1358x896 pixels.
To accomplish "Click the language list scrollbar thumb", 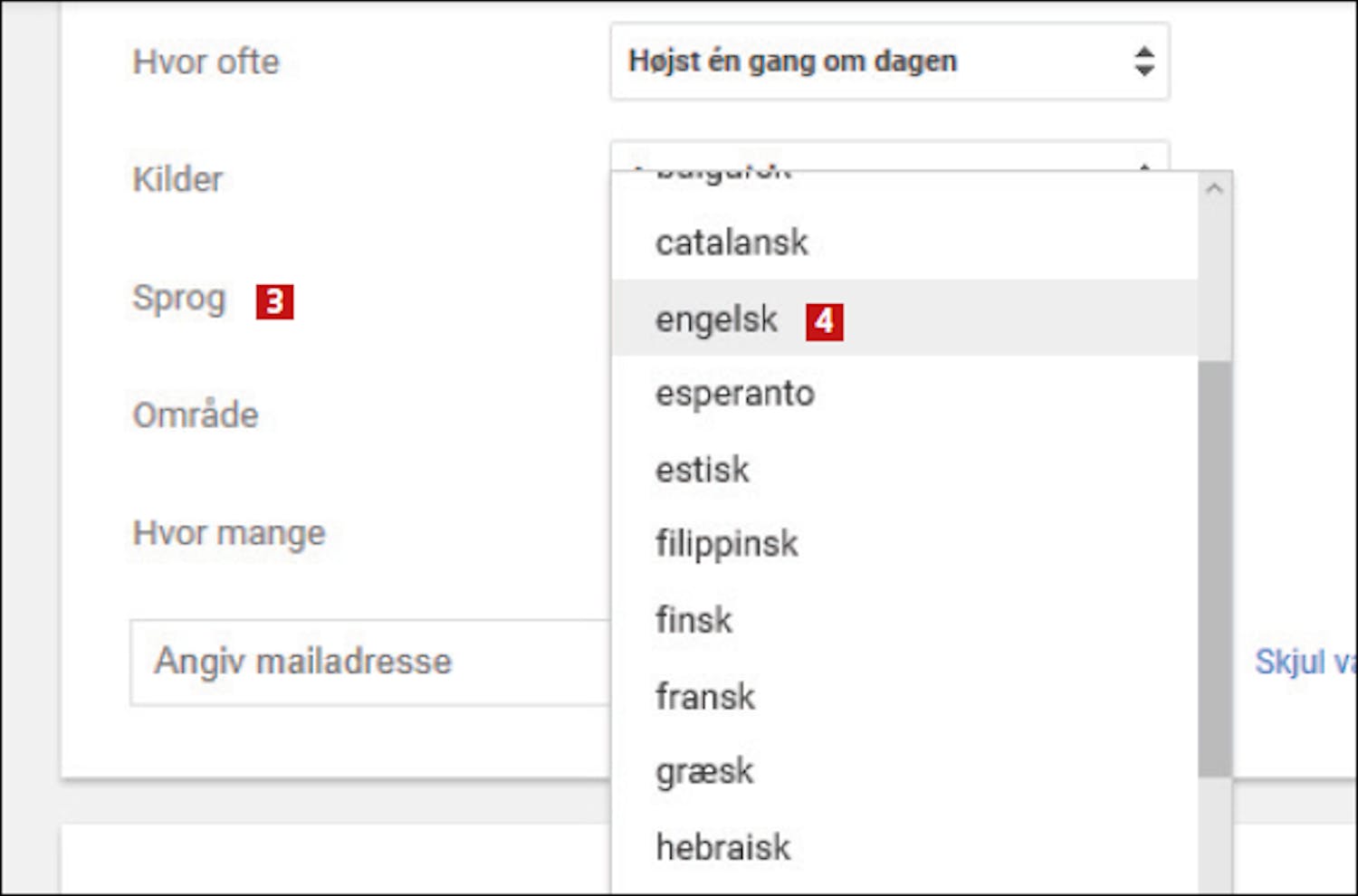I will coord(1214,567).
